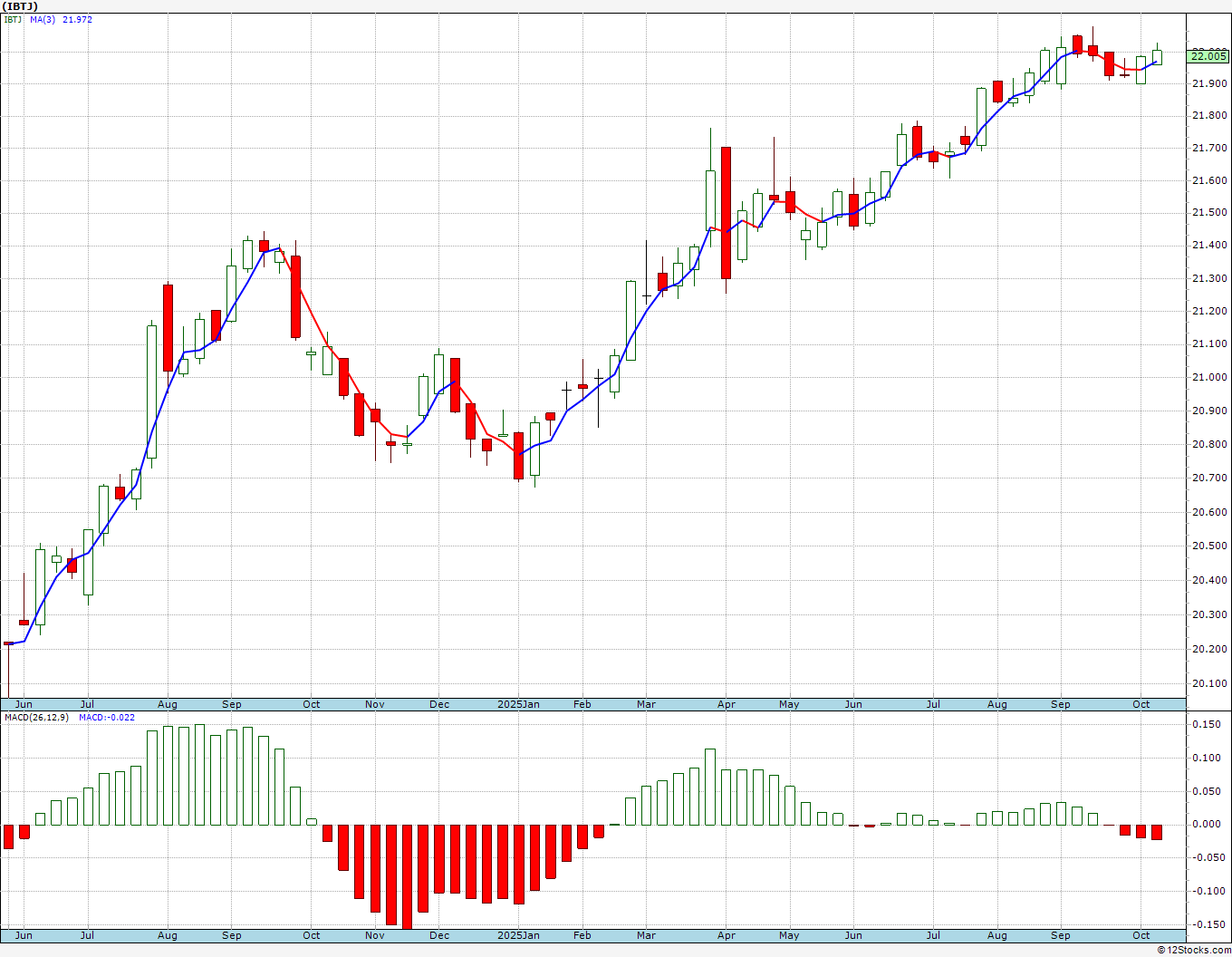Click Nov on the MACD panel time axis
The height and width of the screenshot is (957, 1232).
pos(375,935)
